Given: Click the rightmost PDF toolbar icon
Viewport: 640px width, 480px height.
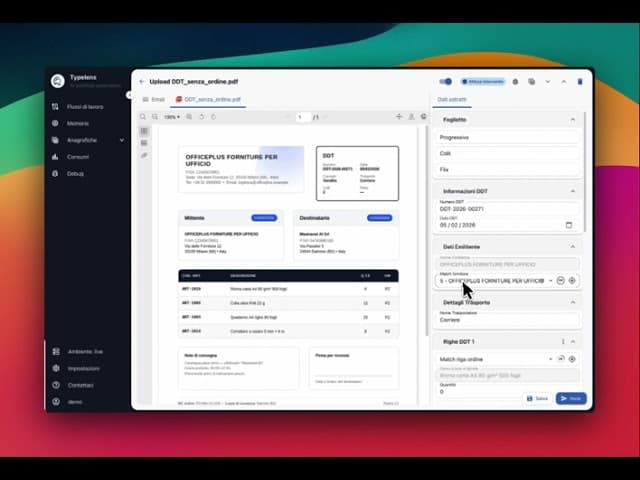Looking at the screenshot, I should pyautogui.click(x=423, y=117).
